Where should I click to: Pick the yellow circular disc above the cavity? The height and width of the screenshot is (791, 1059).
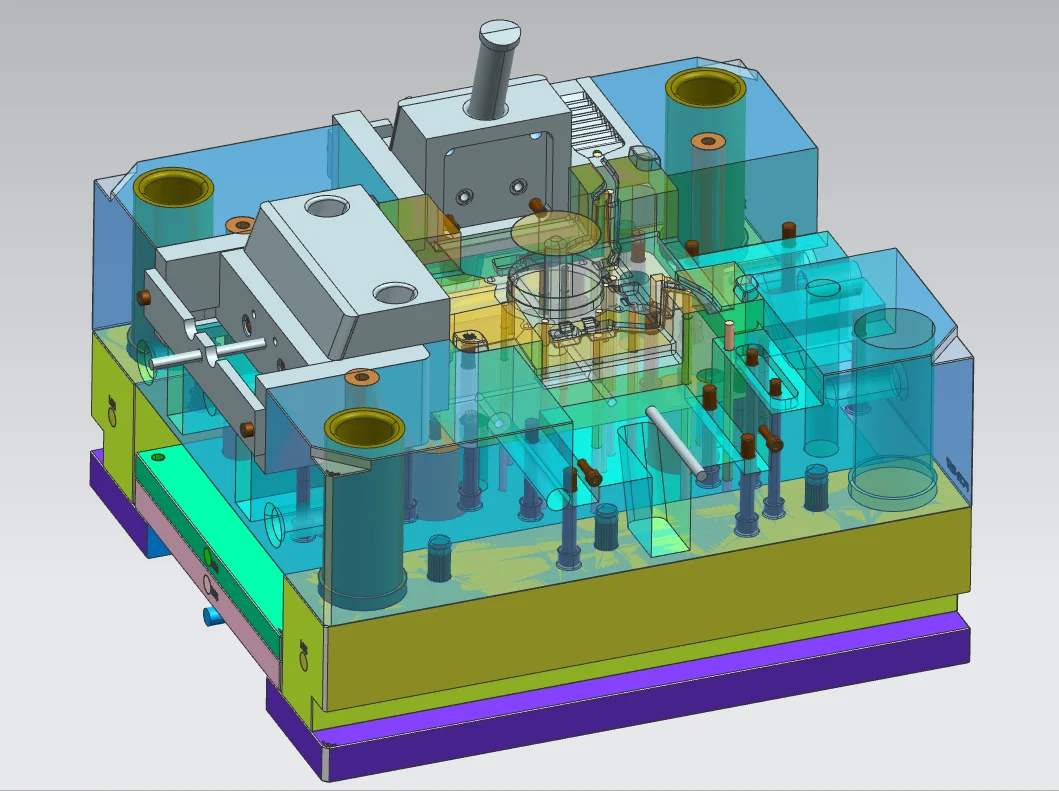point(556,233)
